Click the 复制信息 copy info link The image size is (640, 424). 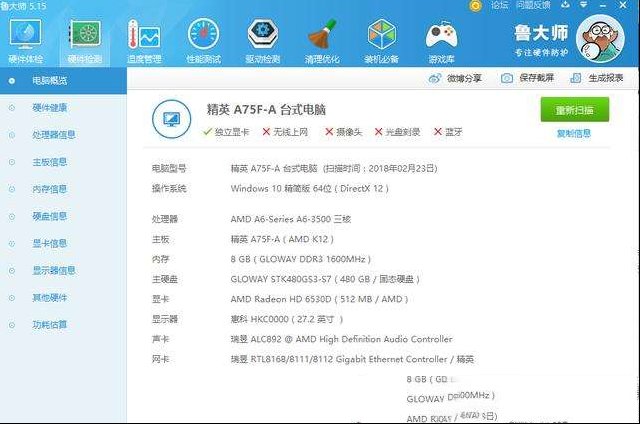click(x=574, y=133)
